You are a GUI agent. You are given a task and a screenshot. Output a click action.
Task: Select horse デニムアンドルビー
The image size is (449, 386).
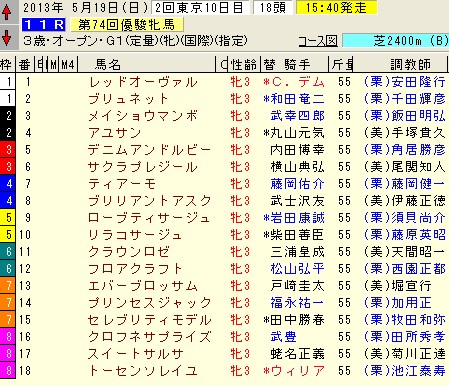pos(149,150)
